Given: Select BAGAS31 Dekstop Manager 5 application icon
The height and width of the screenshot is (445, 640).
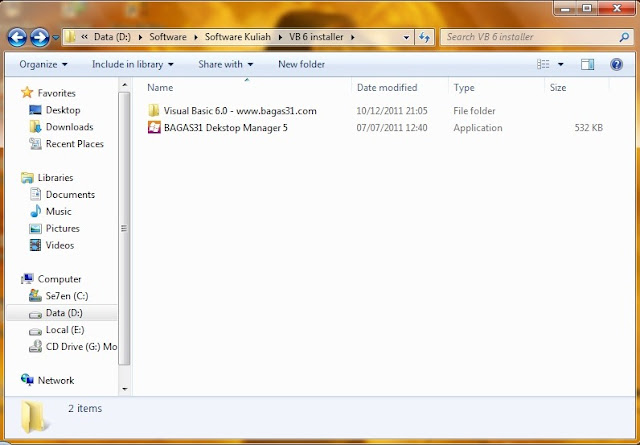Looking at the screenshot, I should tap(154, 128).
